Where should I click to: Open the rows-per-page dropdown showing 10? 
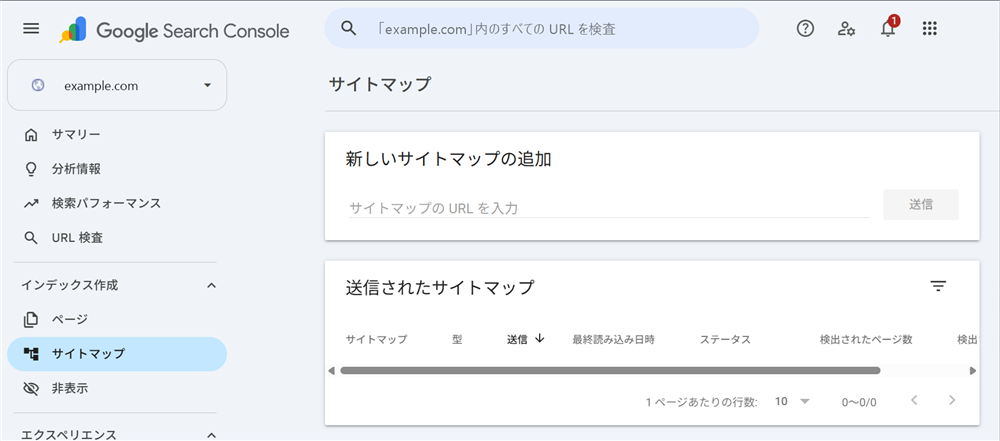tap(791, 401)
